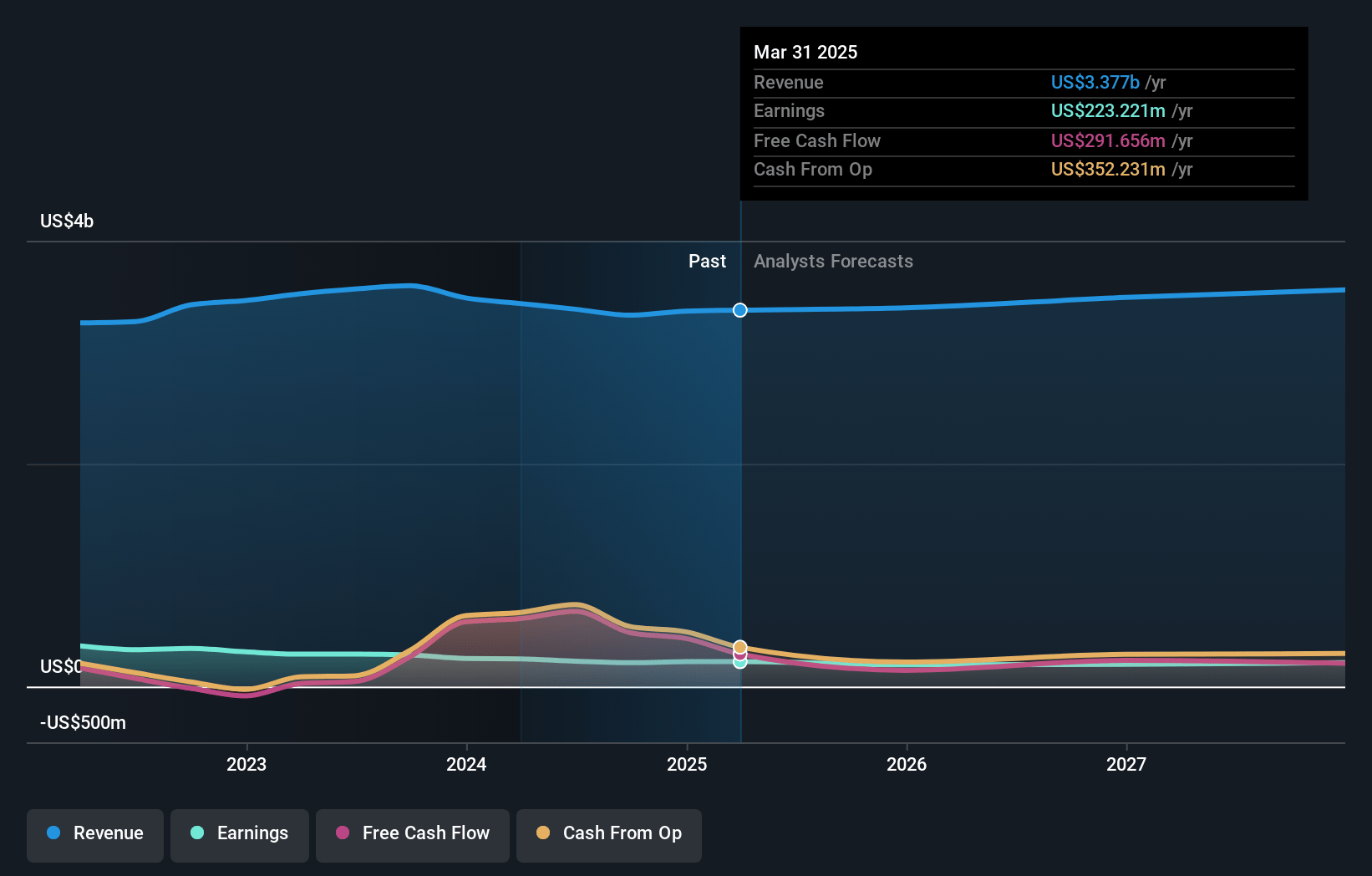This screenshot has width=1372, height=876.
Task: Click the US$352.231m cash from op value
Action: point(1108,169)
